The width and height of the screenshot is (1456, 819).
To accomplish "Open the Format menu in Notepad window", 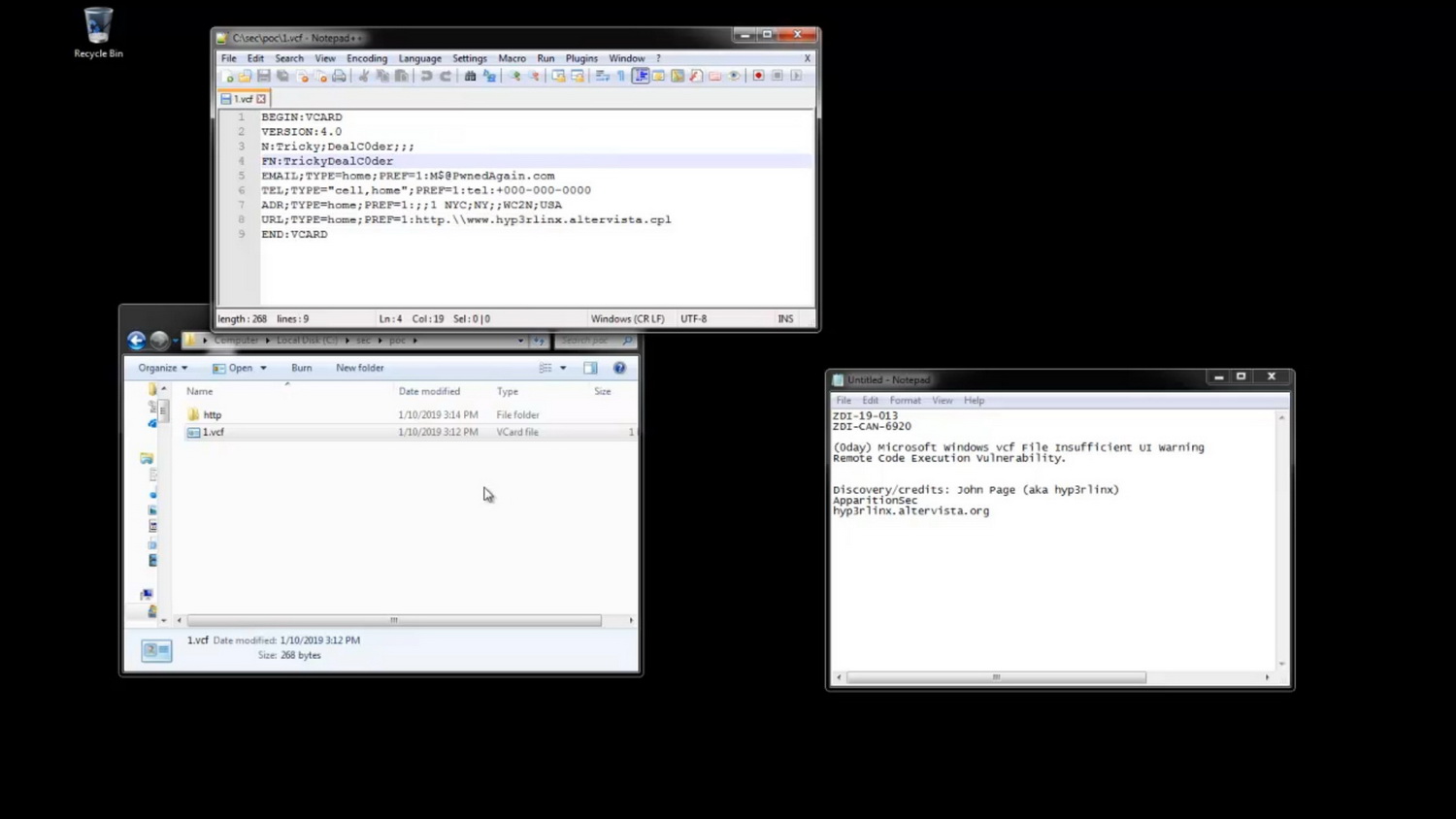I will coord(905,400).
